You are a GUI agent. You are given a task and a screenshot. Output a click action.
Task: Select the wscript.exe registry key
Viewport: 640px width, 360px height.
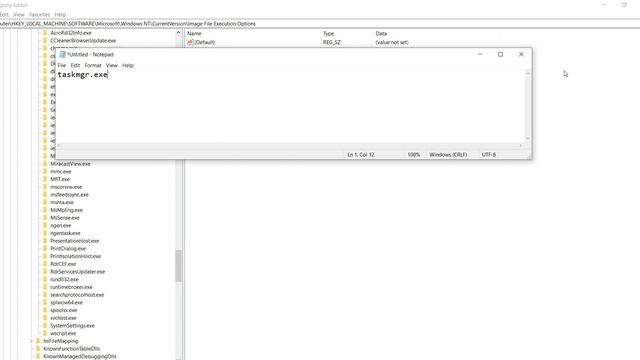(x=63, y=333)
